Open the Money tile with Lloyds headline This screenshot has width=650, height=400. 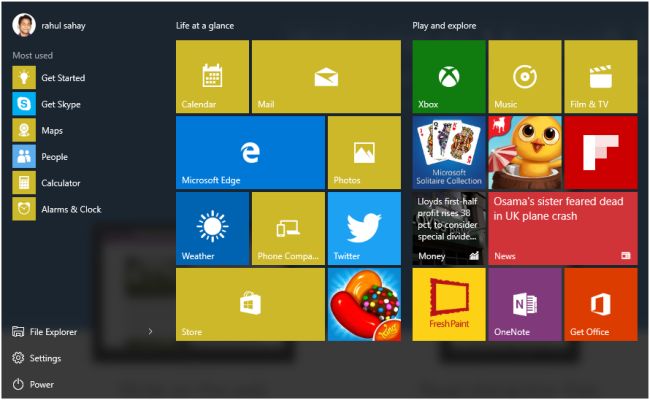(449, 228)
